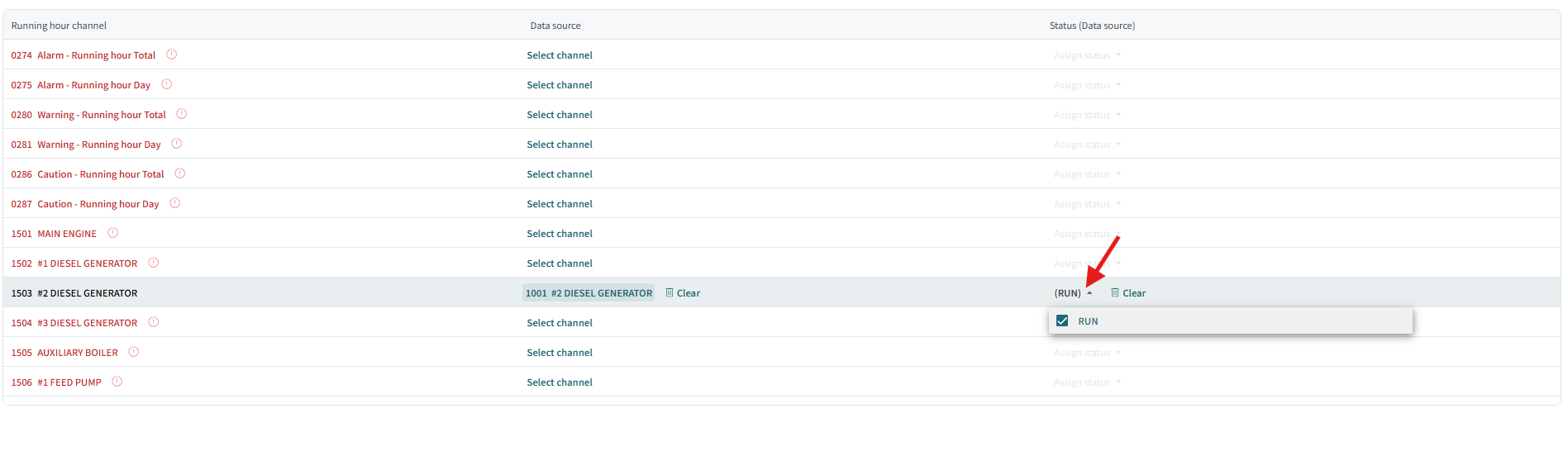Collapse the (RUN) status dropdown
The image size is (1568, 451).
click(1073, 293)
